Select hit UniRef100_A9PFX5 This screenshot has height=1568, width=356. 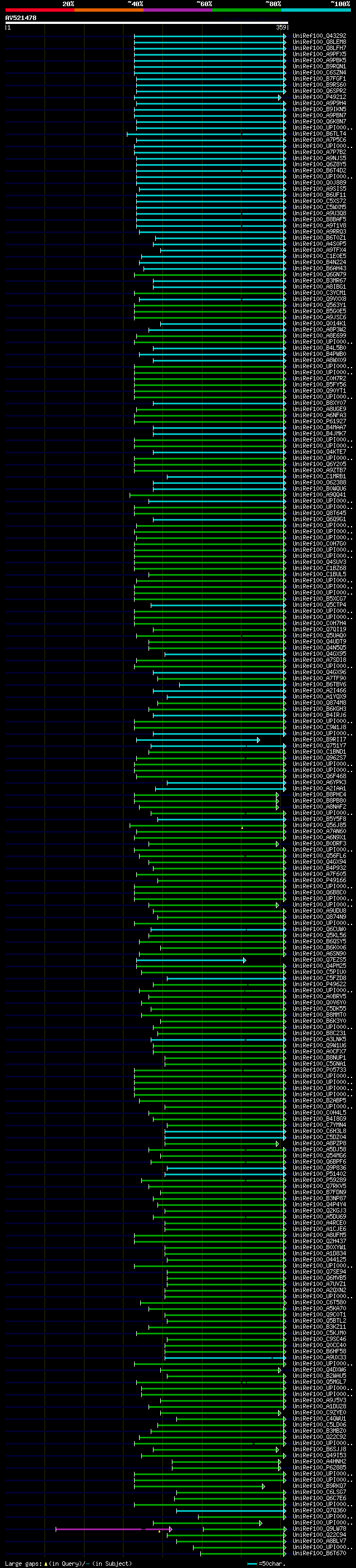[x=319, y=54]
